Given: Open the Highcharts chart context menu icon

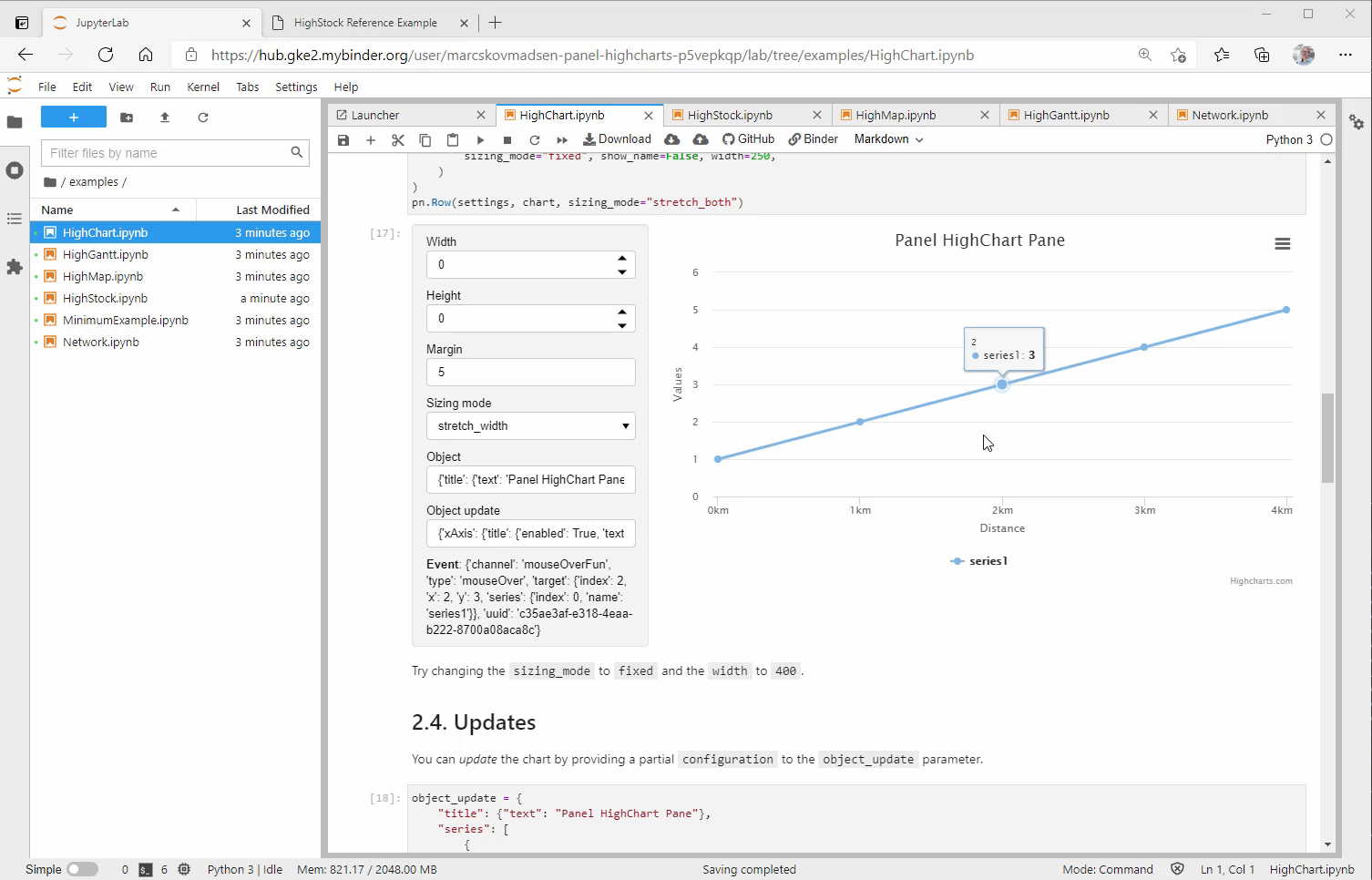Looking at the screenshot, I should [1282, 244].
